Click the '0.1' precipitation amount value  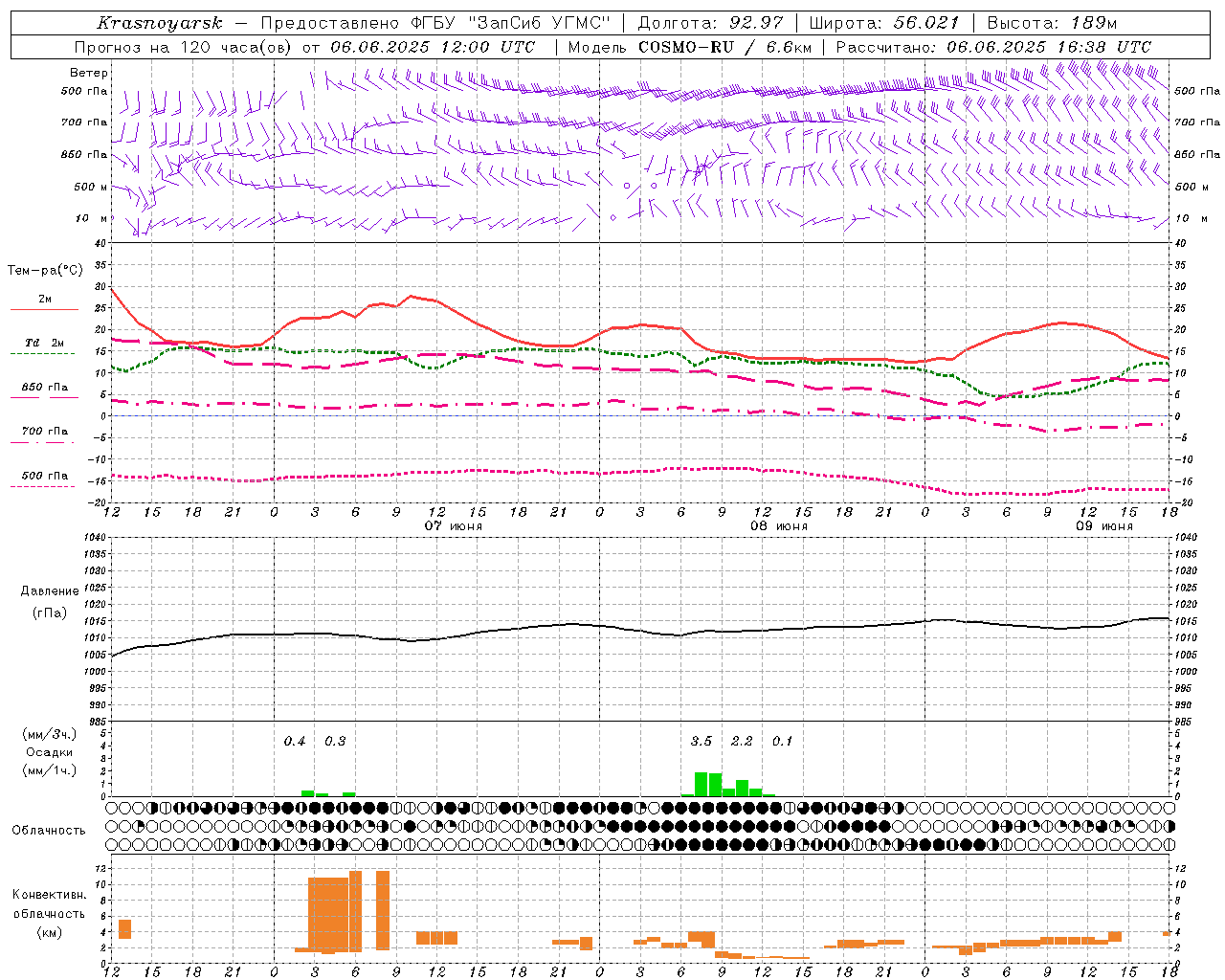point(782,742)
